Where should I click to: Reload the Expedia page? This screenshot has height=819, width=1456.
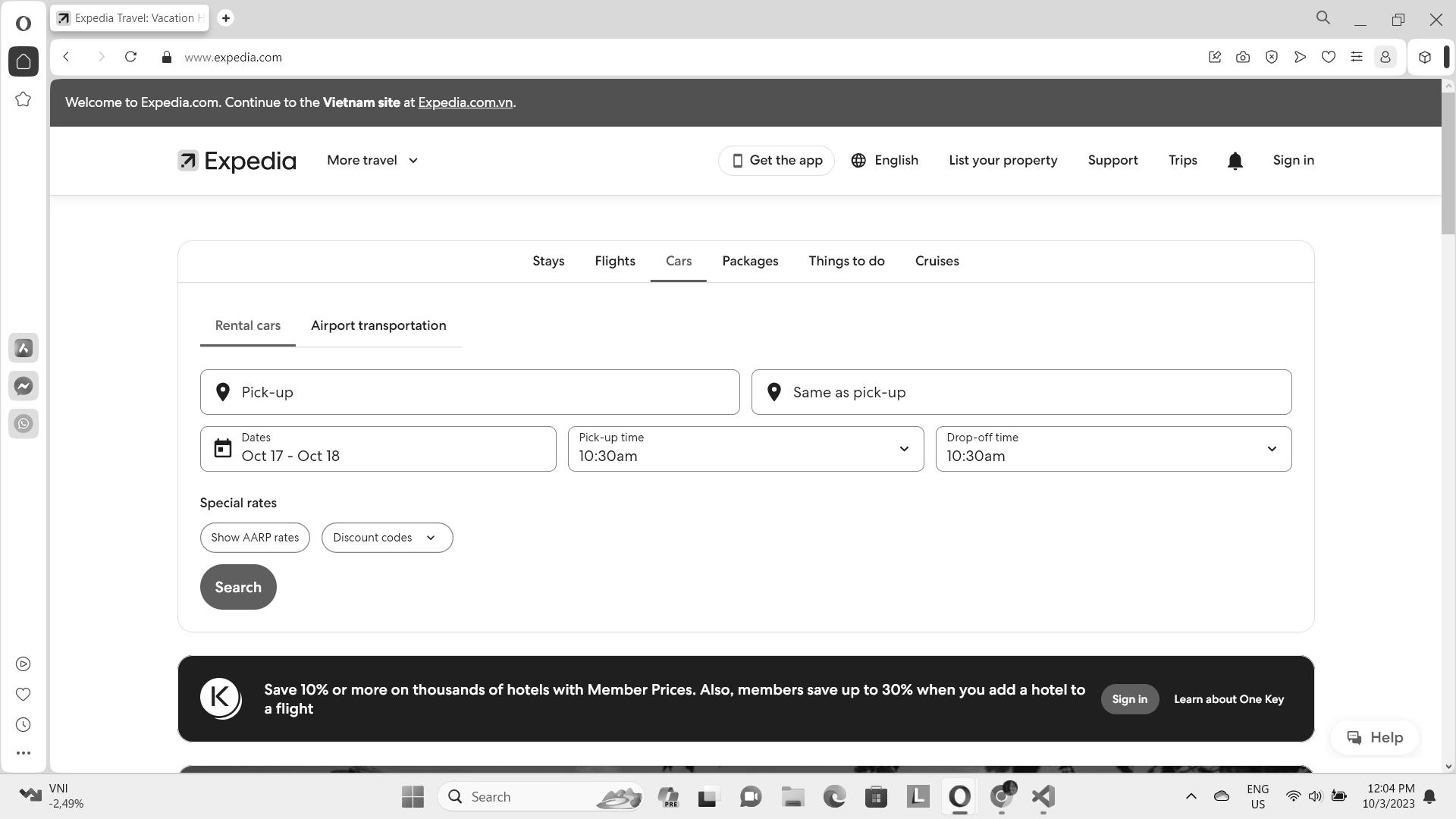(x=130, y=57)
